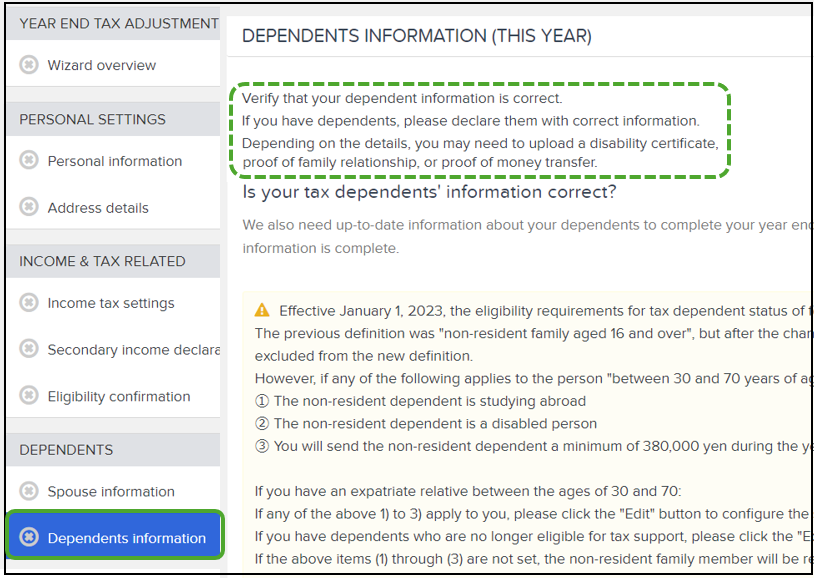This screenshot has height=578, width=814.
Task: Click the circle icon next to Personal information
Action: [x=29, y=160]
